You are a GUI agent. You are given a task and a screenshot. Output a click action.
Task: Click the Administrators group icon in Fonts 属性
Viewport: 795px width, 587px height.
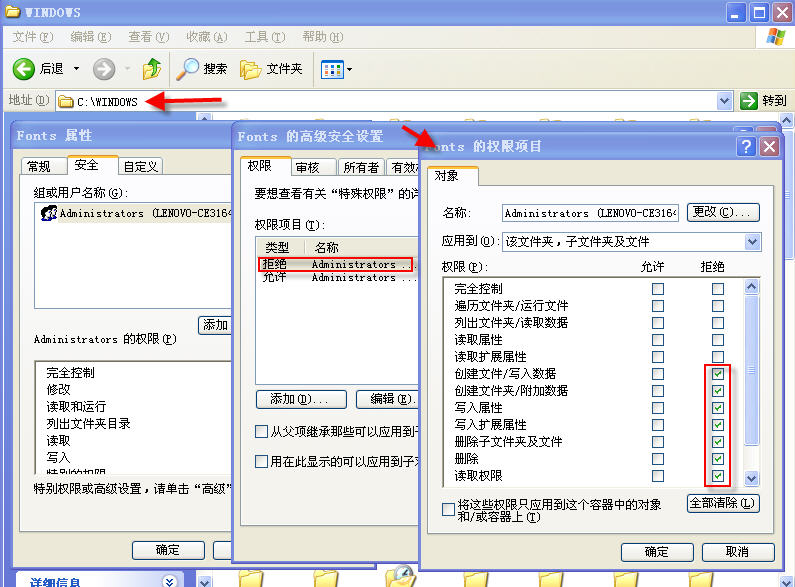[49, 213]
